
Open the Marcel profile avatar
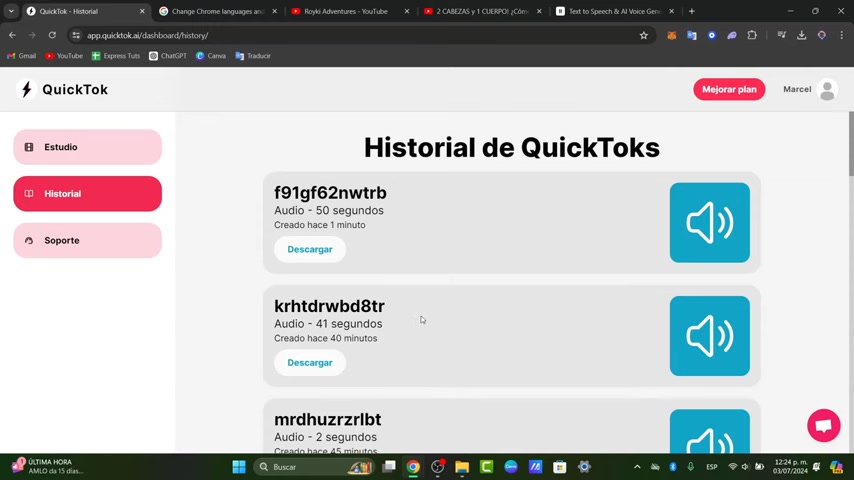(x=827, y=89)
